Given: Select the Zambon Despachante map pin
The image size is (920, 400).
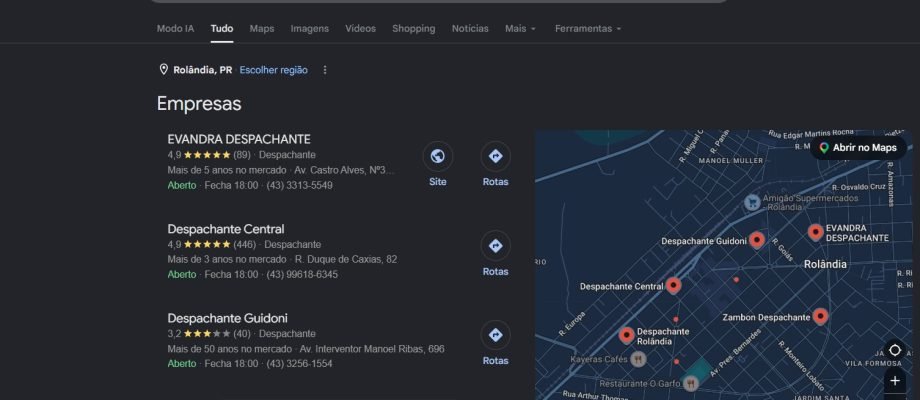Looking at the screenshot, I should [820, 316].
